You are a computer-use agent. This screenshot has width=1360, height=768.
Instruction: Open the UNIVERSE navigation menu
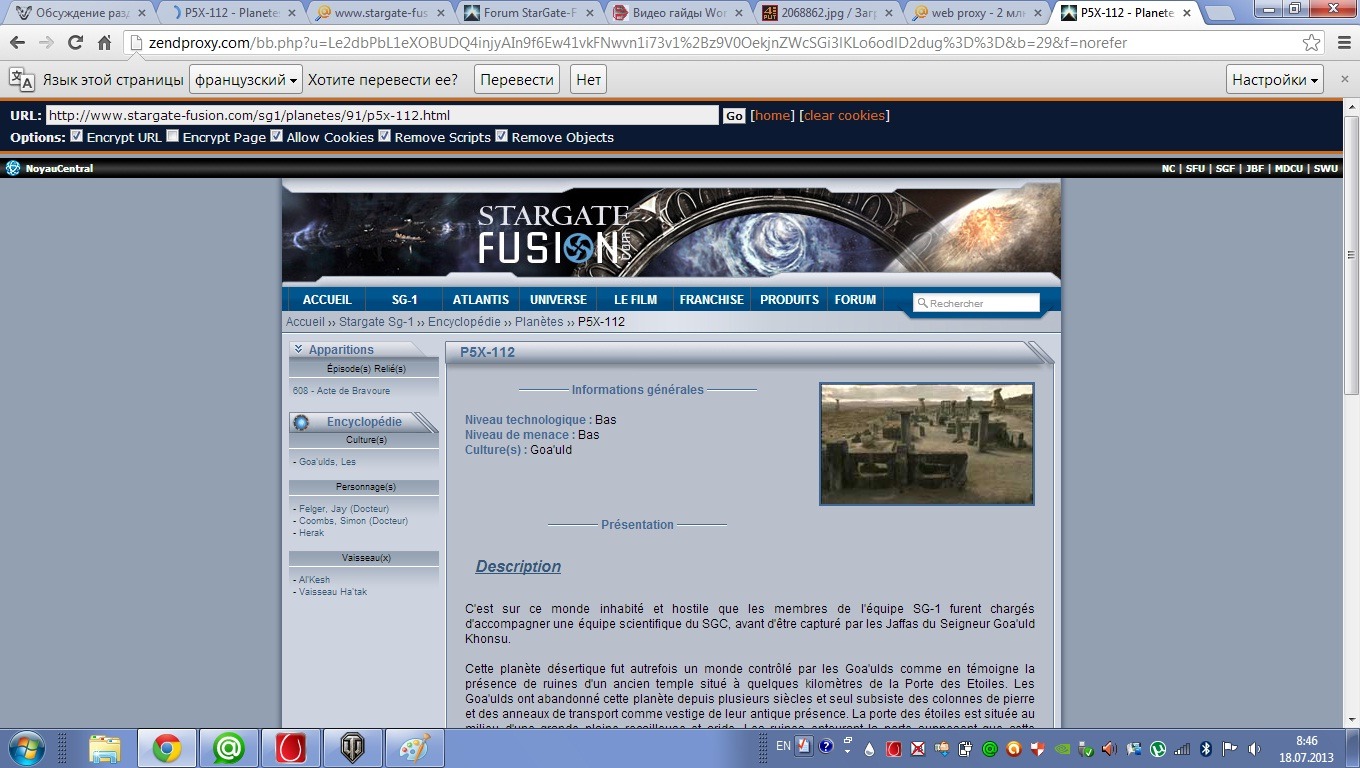[558, 300]
